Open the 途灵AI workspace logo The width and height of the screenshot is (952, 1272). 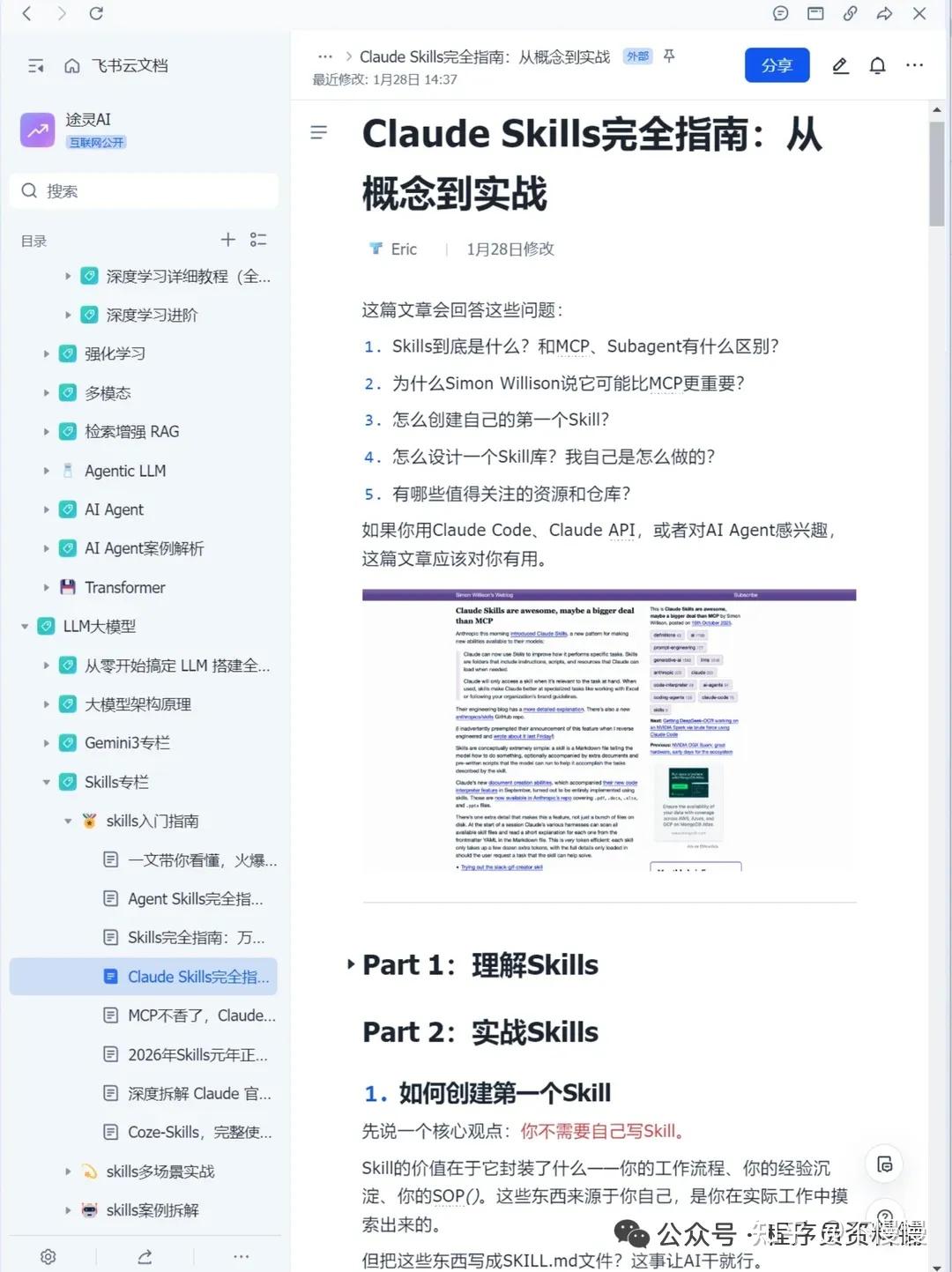37,130
